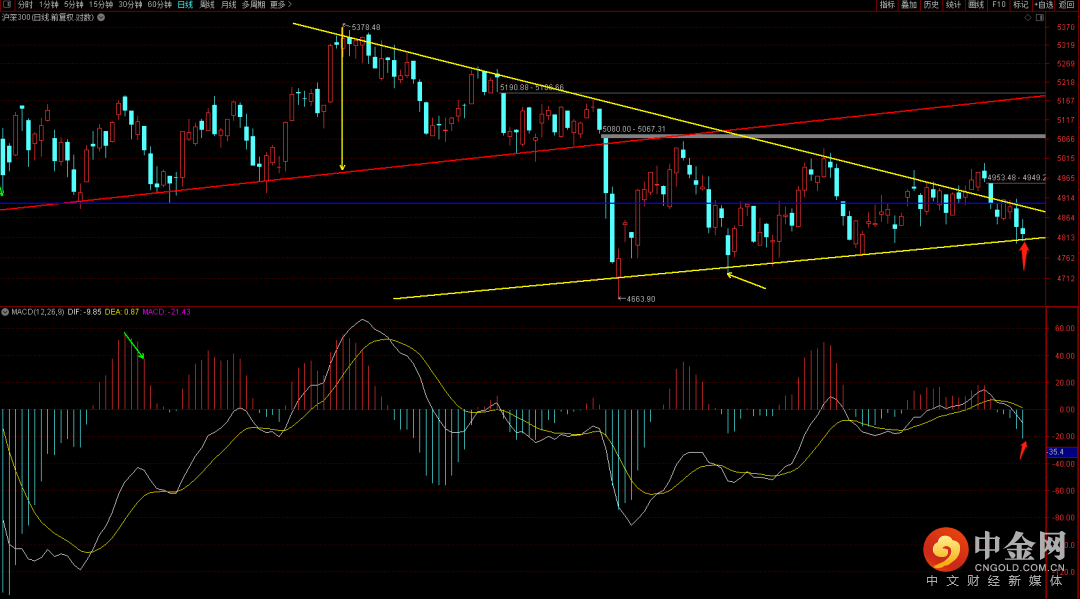The width and height of the screenshot is (1080, 599).
Task: Switch to the 分时 intraday view
Action: pyautogui.click(x=25, y=5)
